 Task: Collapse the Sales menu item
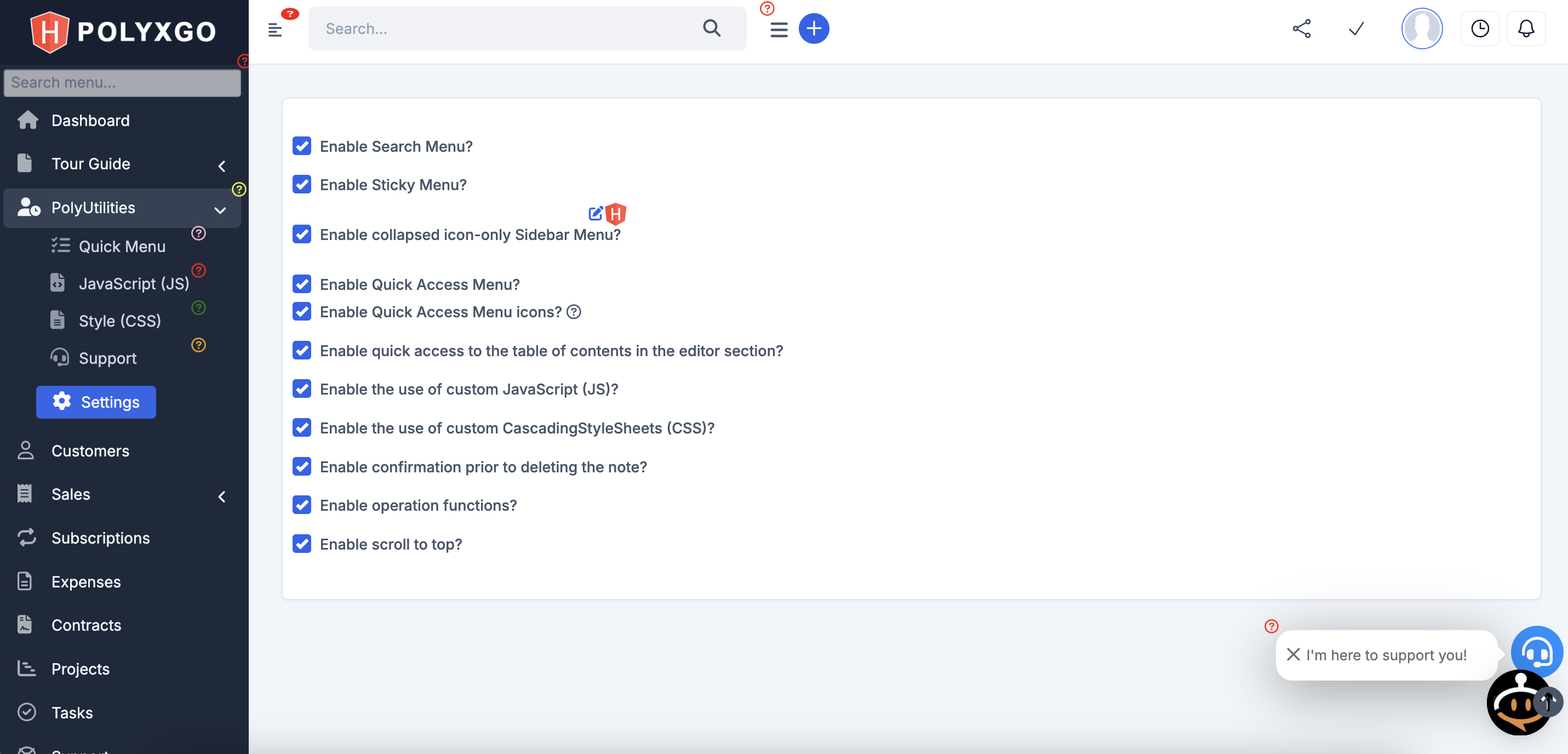point(222,495)
